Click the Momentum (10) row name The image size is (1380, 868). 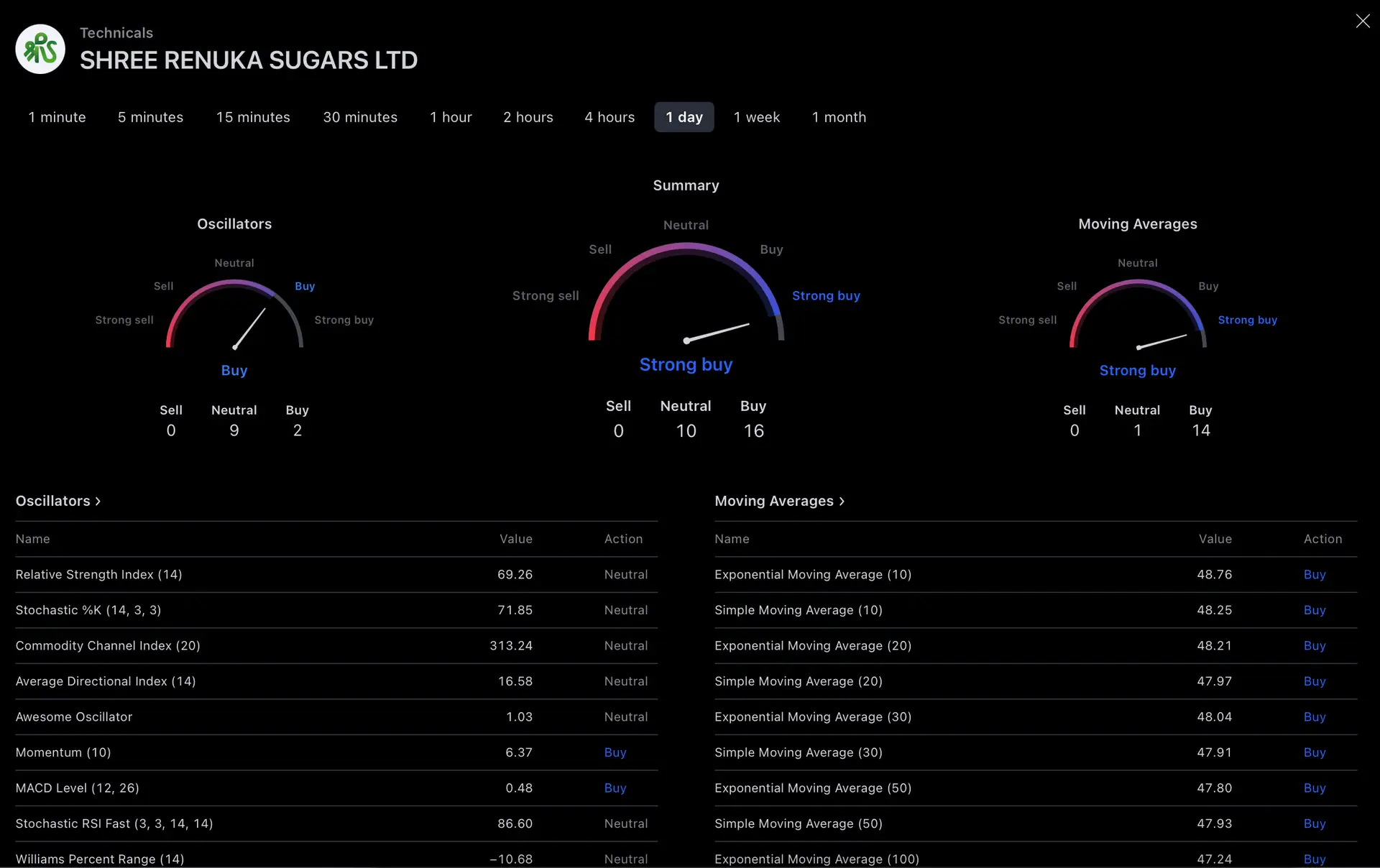click(x=63, y=752)
